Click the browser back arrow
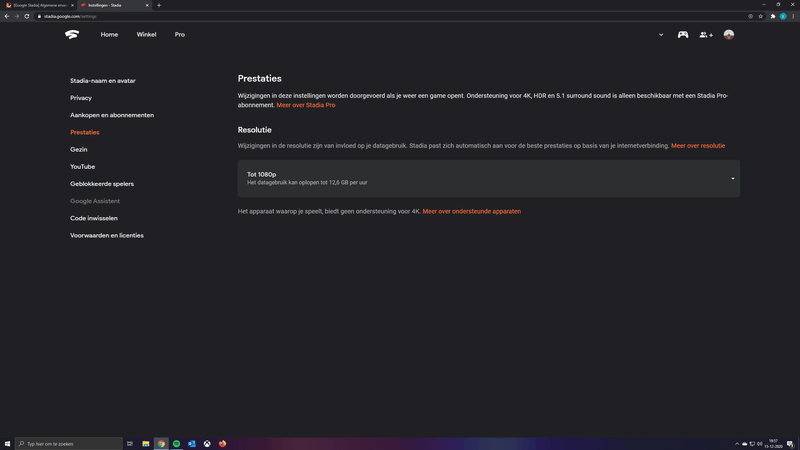The image size is (800, 450). tap(7, 16)
